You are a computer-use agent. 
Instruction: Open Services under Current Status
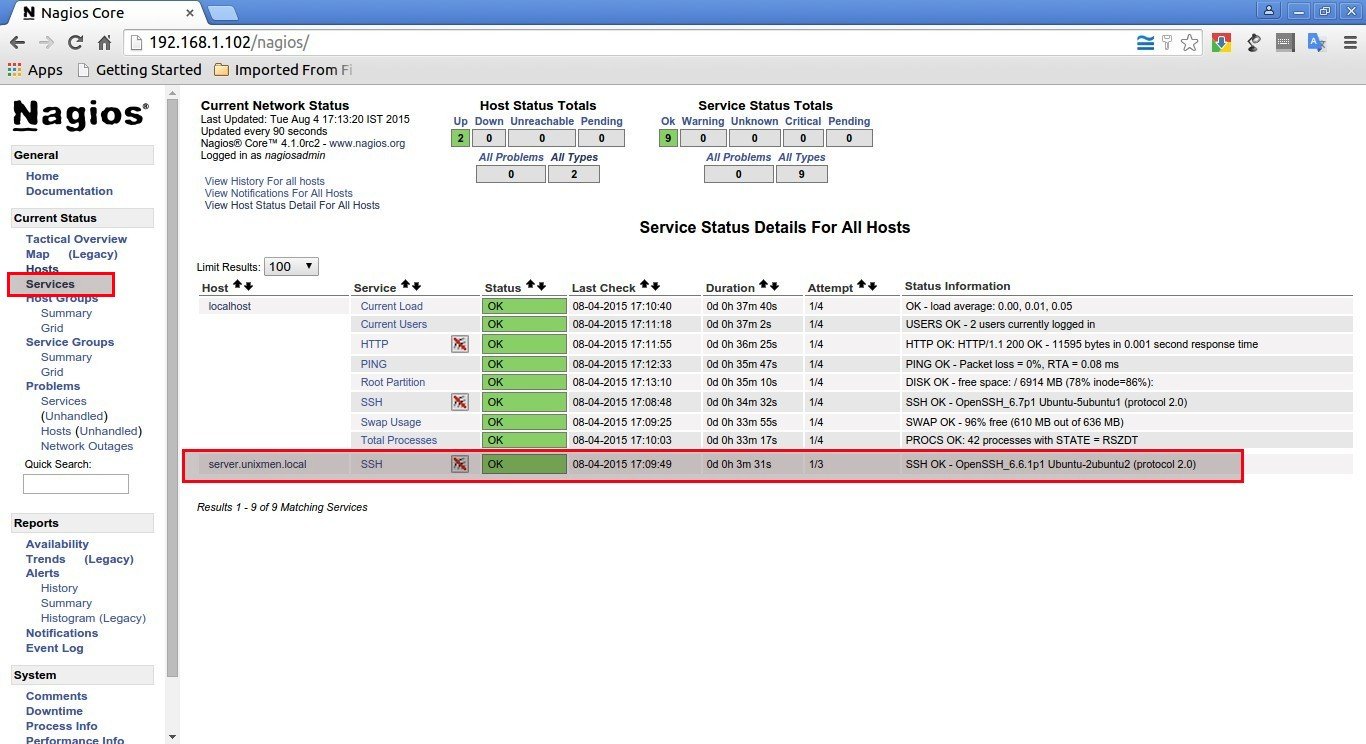(50, 284)
